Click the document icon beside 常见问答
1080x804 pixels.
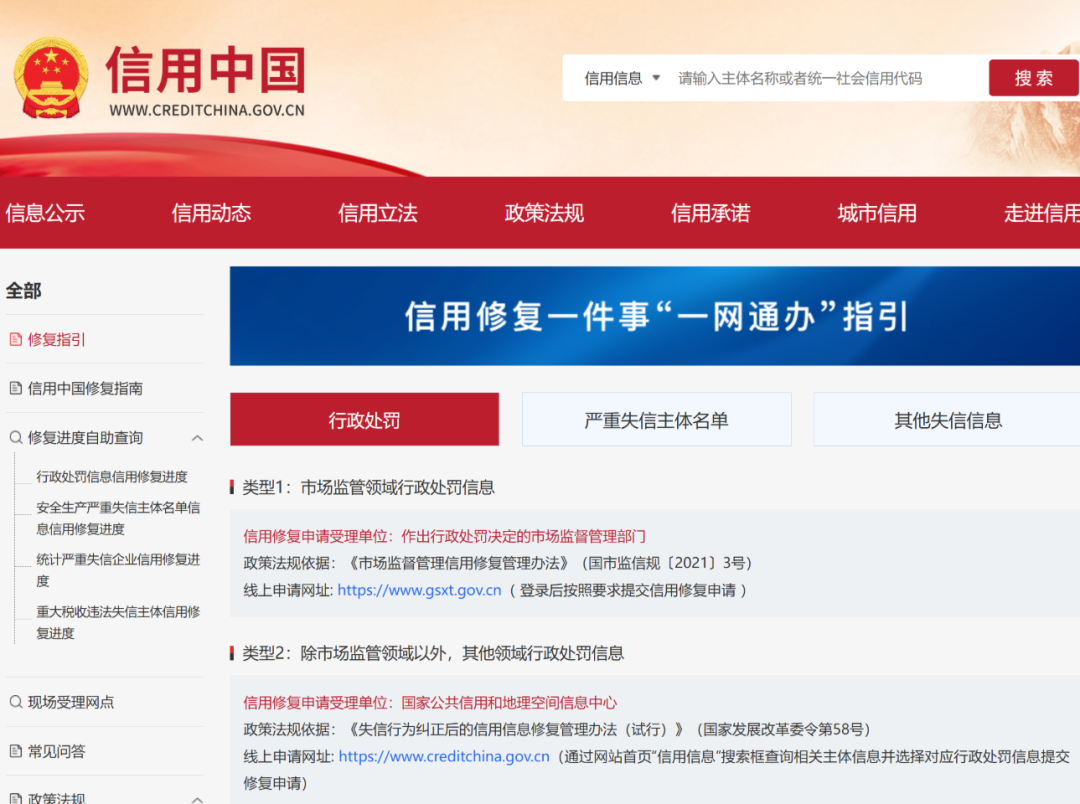[15, 751]
